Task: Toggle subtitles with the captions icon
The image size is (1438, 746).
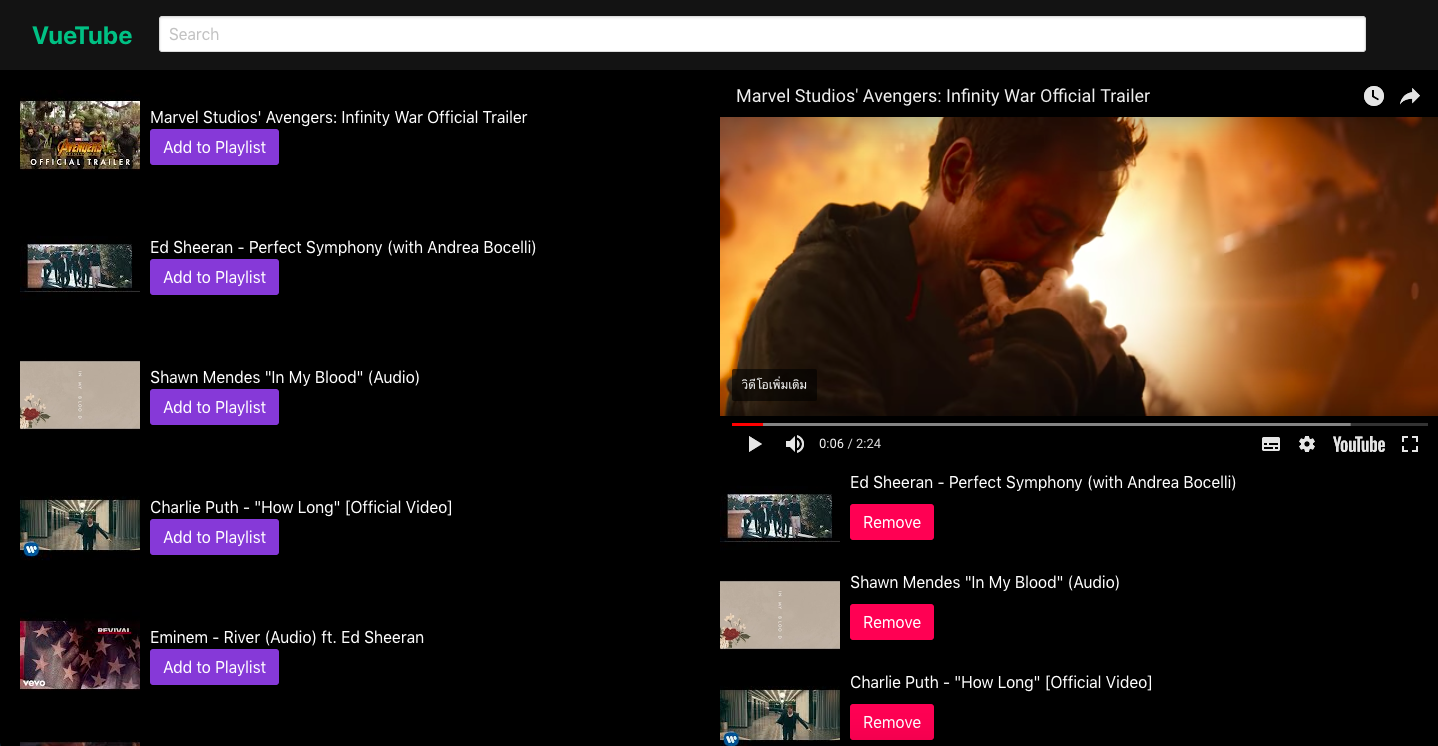Action: click(x=1271, y=444)
